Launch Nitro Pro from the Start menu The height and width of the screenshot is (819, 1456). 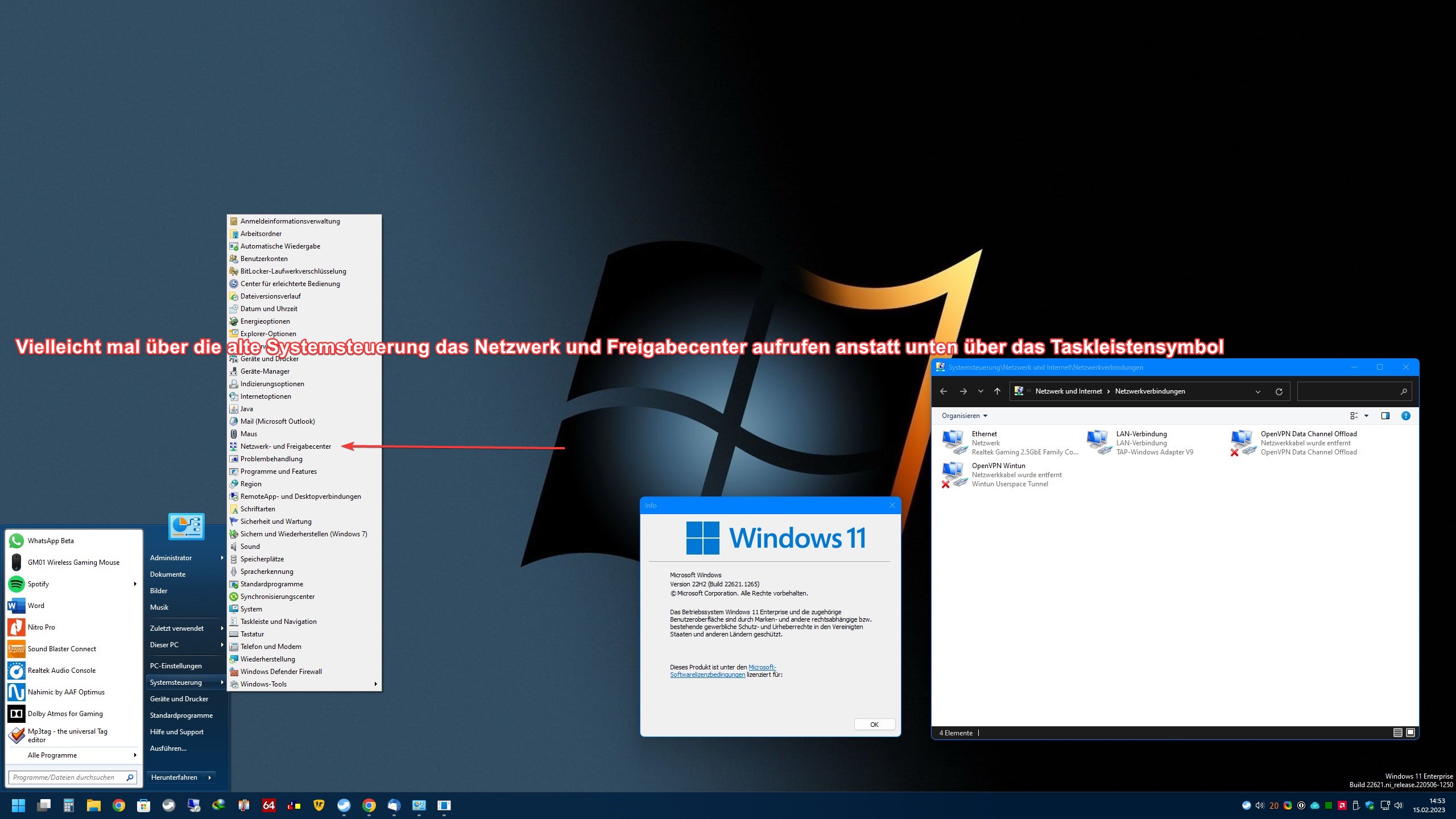tap(73, 627)
